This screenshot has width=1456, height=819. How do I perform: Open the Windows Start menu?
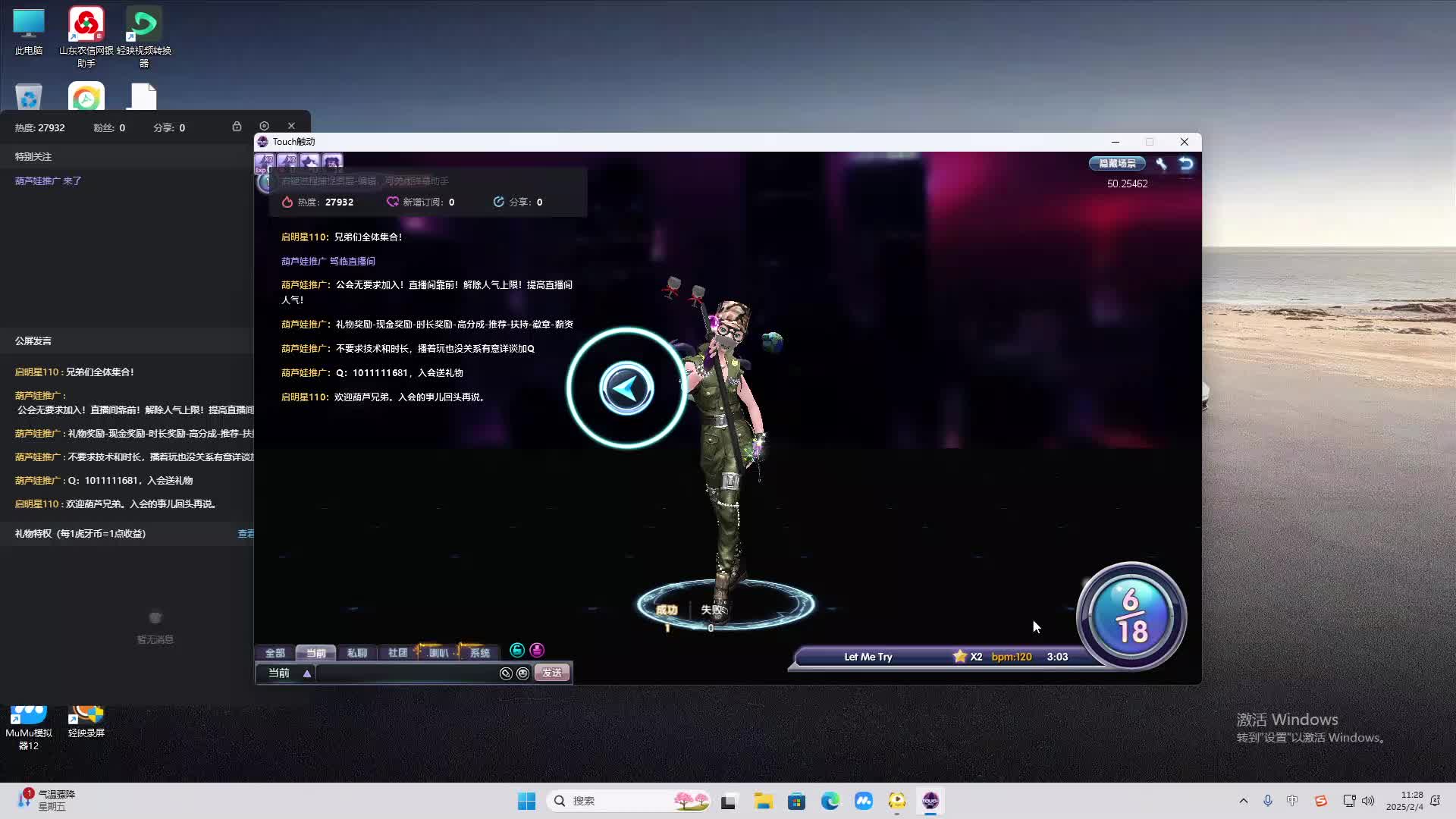point(526,800)
